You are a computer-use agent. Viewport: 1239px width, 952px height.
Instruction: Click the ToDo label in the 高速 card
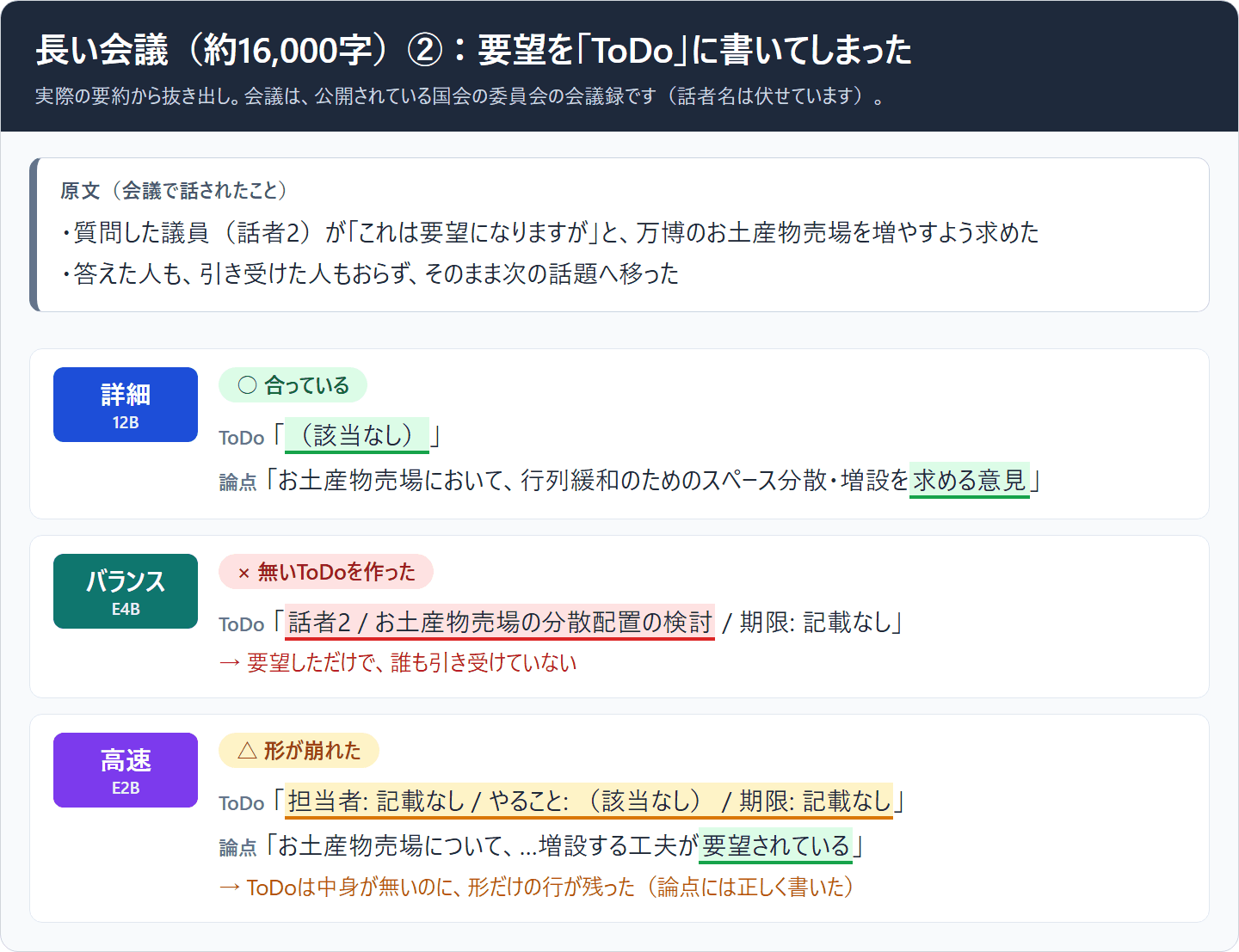(x=242, y=803)
